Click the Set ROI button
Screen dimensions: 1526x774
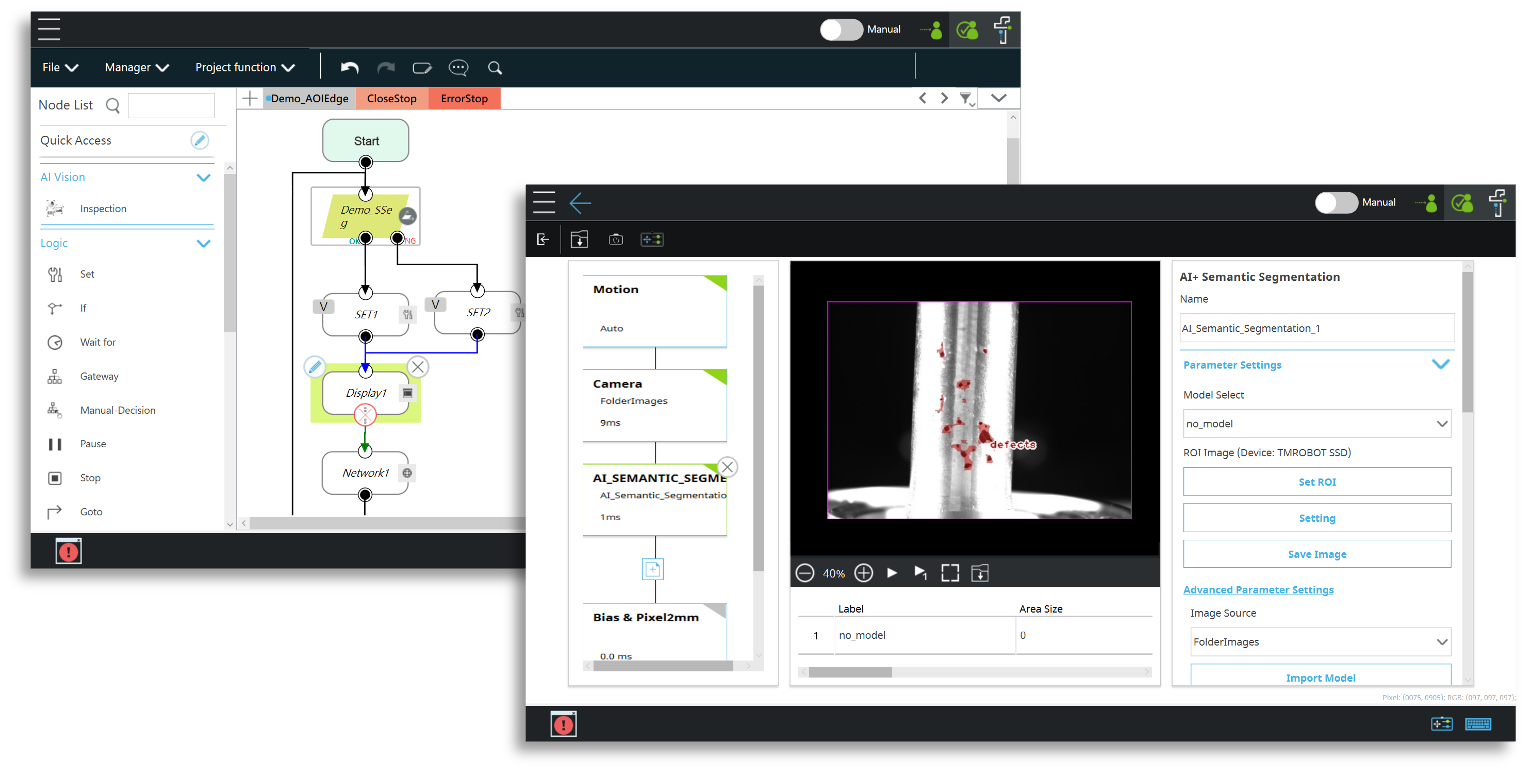(1317, 482)
